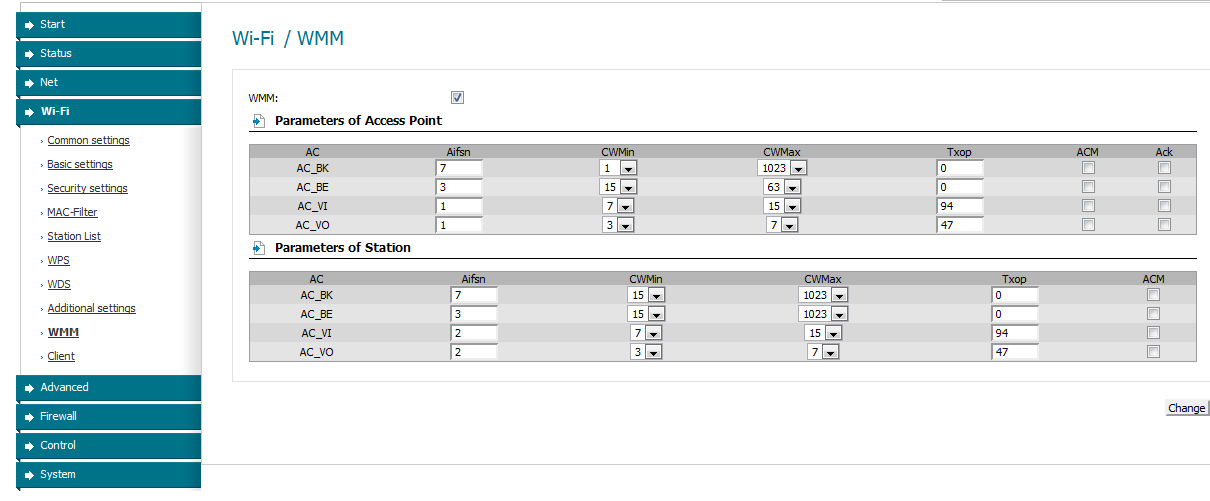The image size is (1210, 501).
Task: Open MAC-Filter page link
Action: point(72,212)
